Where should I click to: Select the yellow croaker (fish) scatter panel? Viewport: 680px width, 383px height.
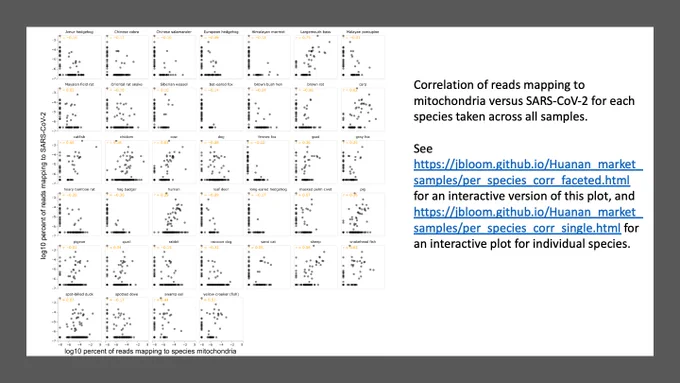click(x=222, y=319)
